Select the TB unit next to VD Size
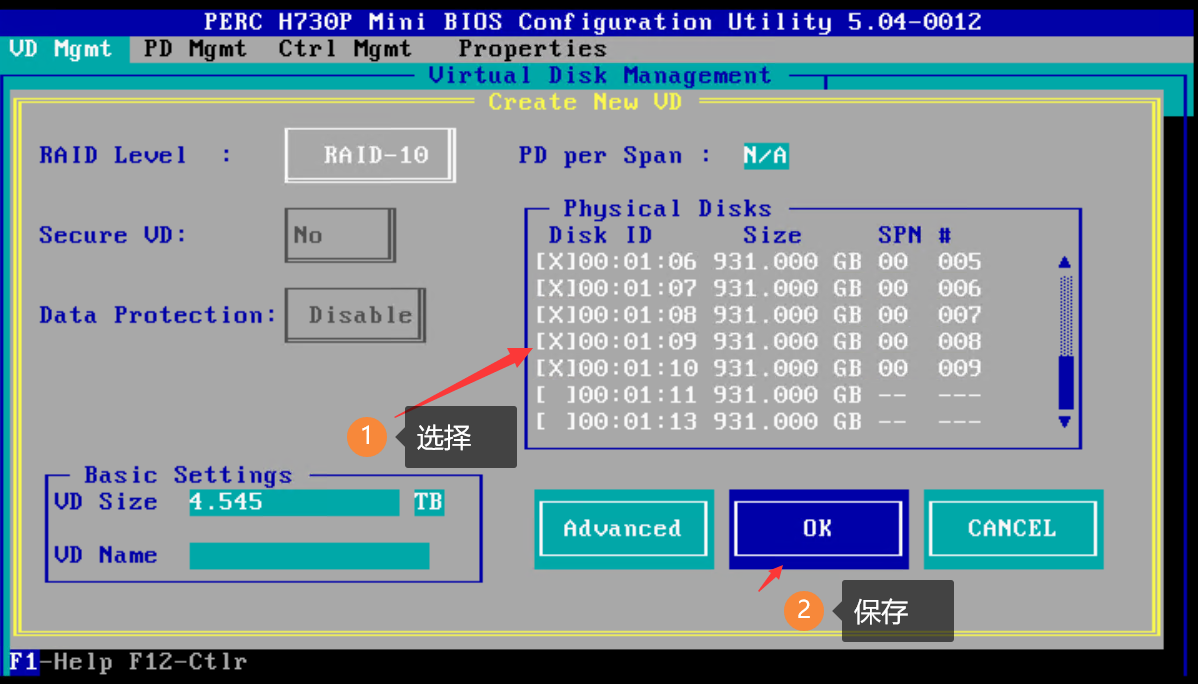Image resolution: width=1198 pixels, height=684 pixels. point(429,502)
